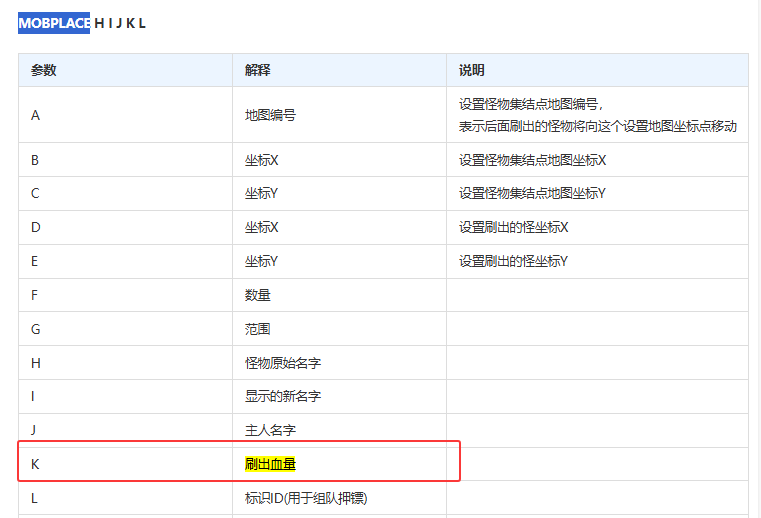Click the 范围 cell in row G
The image size is (761, 518).
coord(258,329)
